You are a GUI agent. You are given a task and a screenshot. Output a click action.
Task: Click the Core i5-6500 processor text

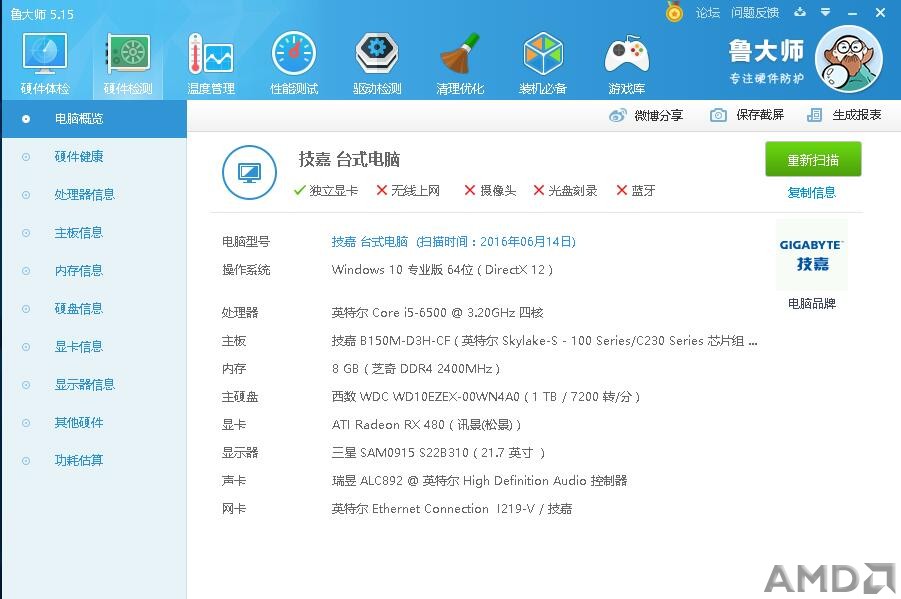pos(437,313)
